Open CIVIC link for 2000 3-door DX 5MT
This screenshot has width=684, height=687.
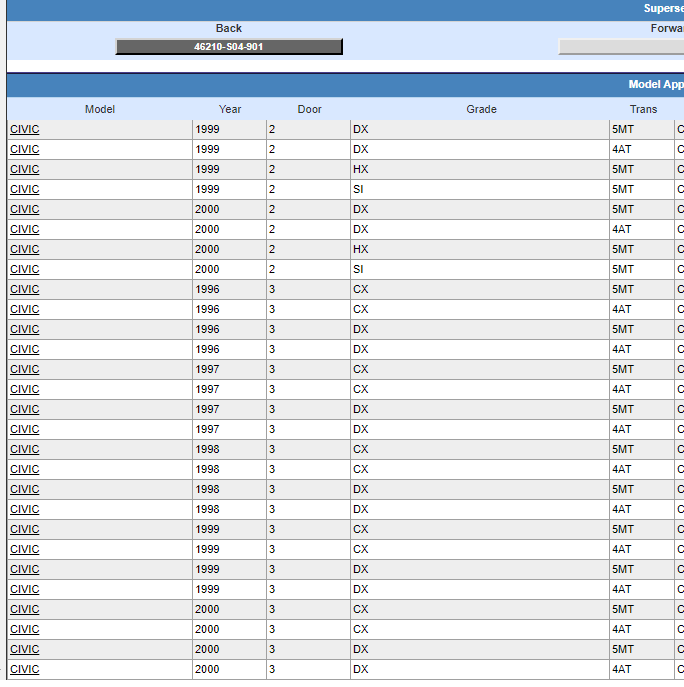(x=25, y=649)
